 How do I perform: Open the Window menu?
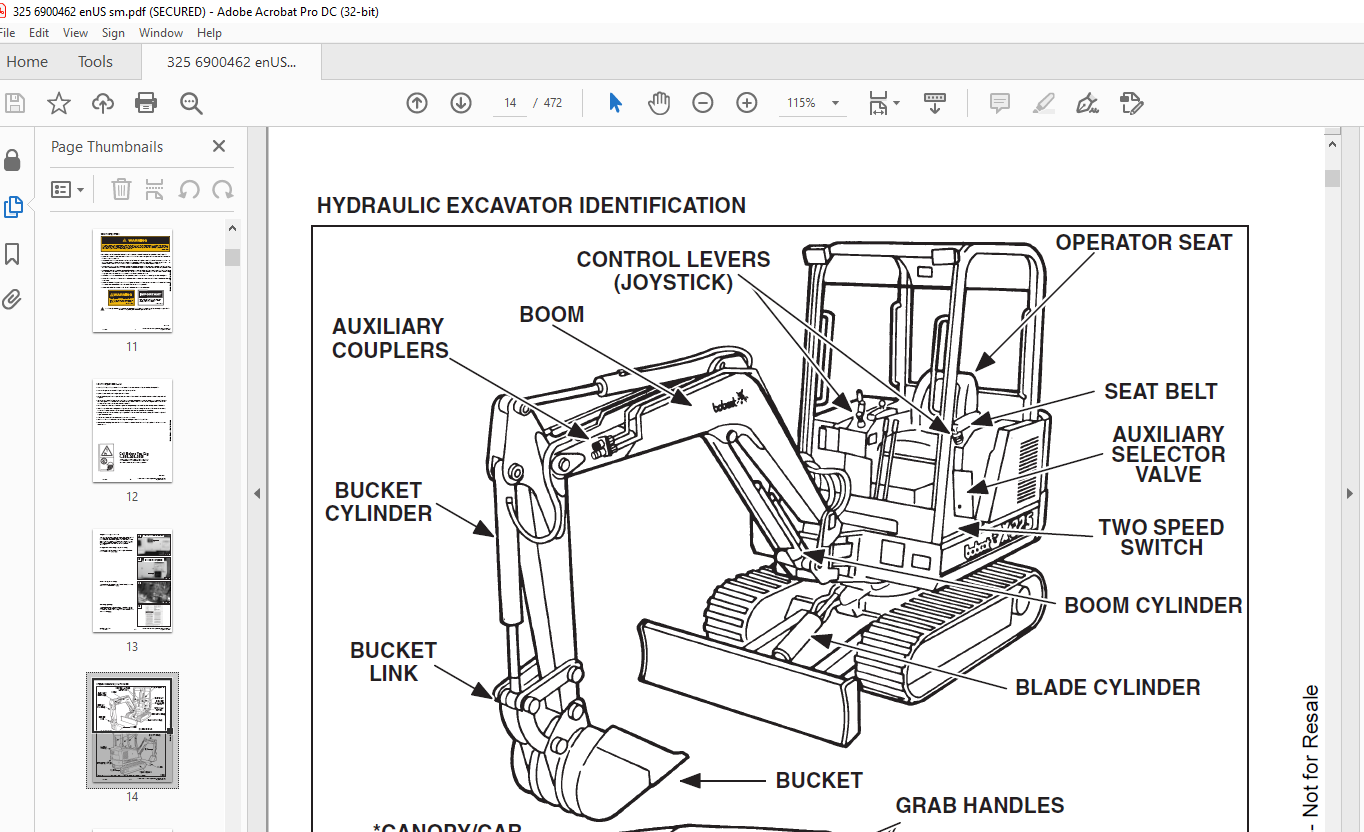[161, 33]
